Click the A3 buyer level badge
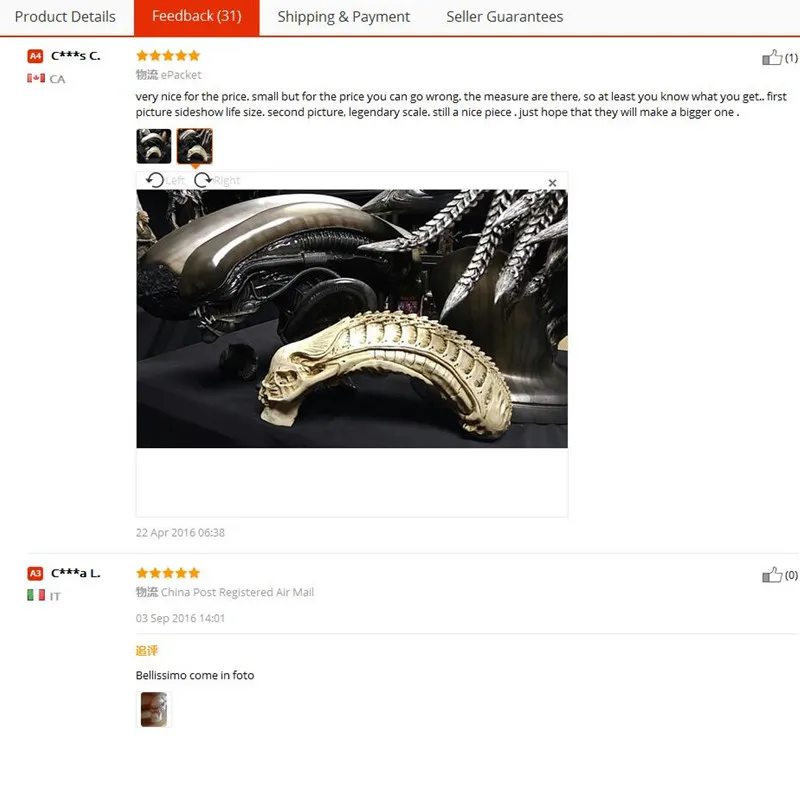 pos(35,573)
